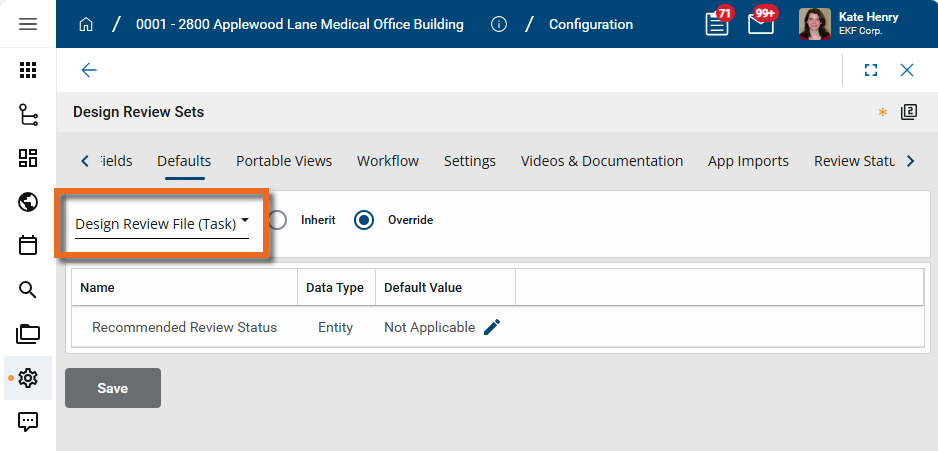Select the Override radio button
This screenshot has width=938, height=451.
tap(365, 220)
